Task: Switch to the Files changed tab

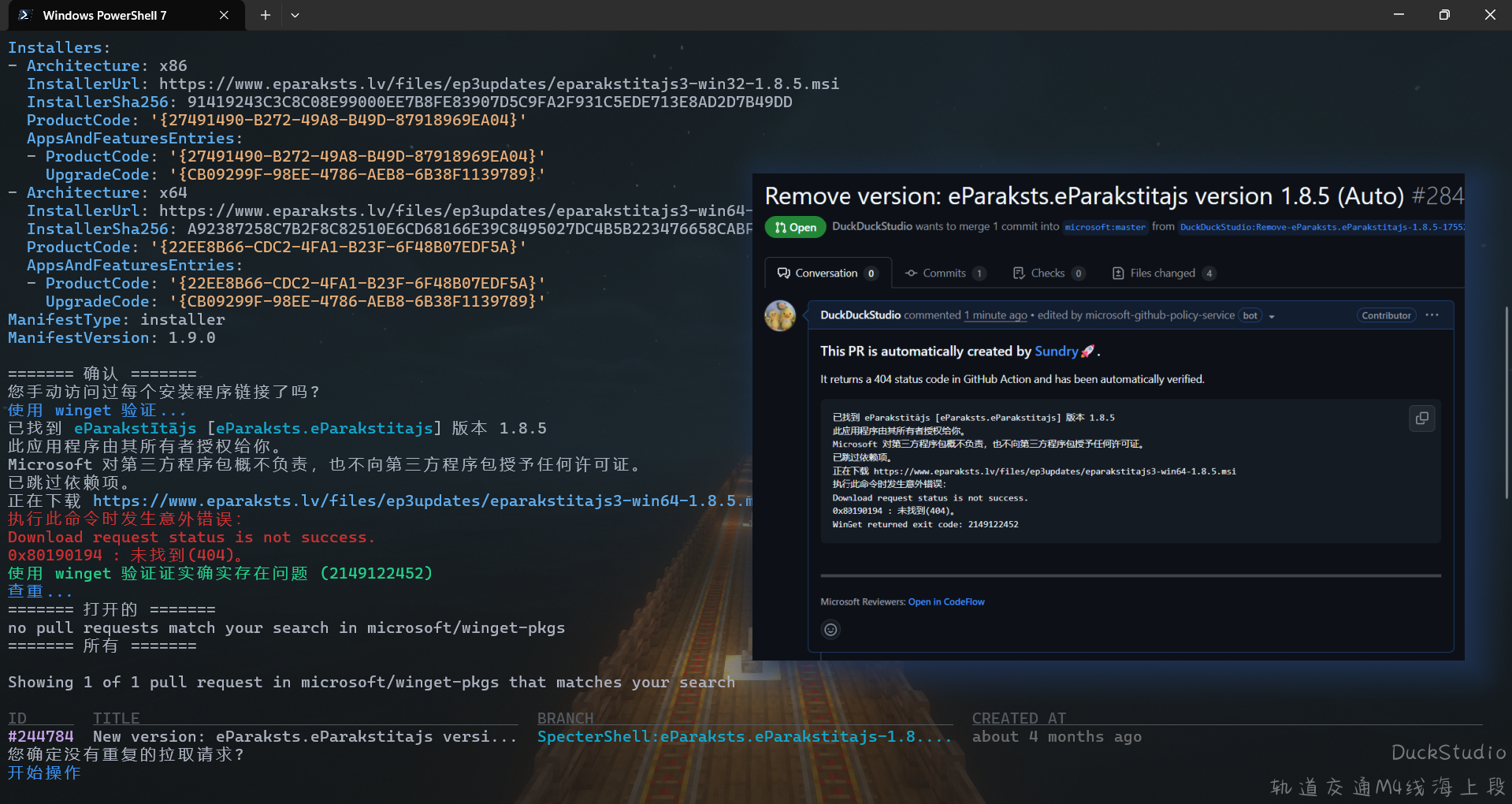Action: (1164, 273)
